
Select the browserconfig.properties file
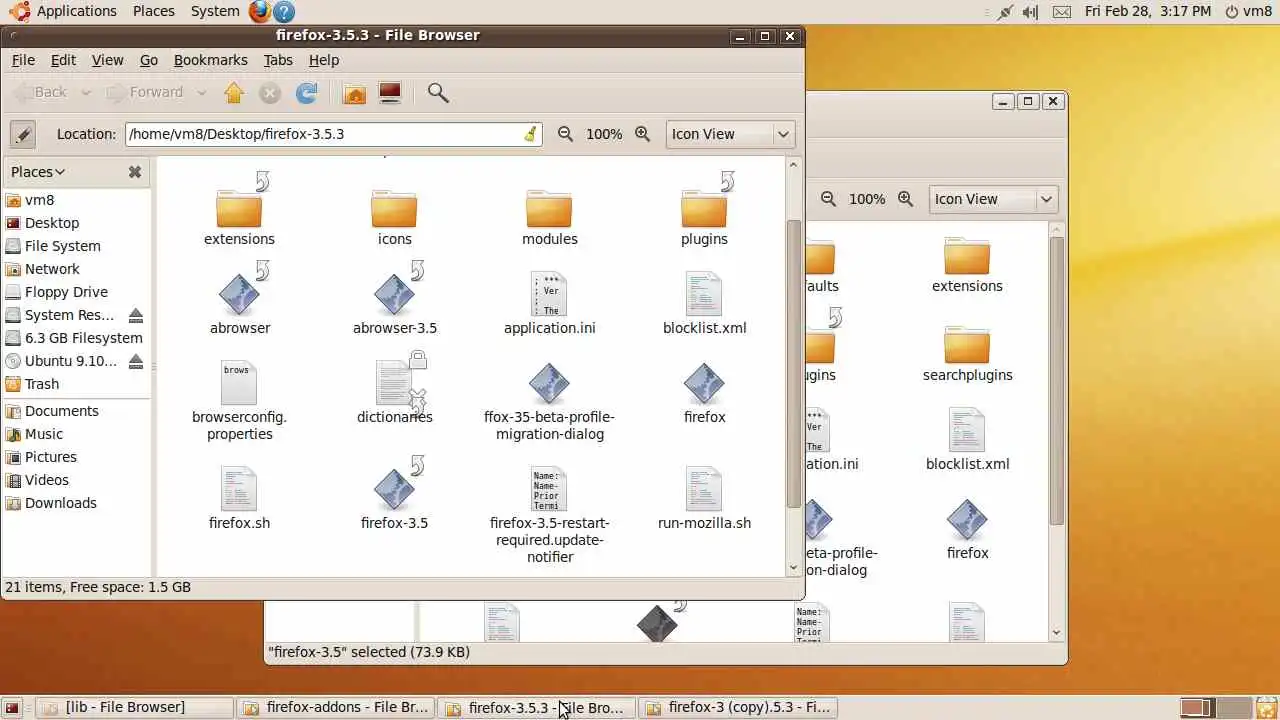point(239,383)
